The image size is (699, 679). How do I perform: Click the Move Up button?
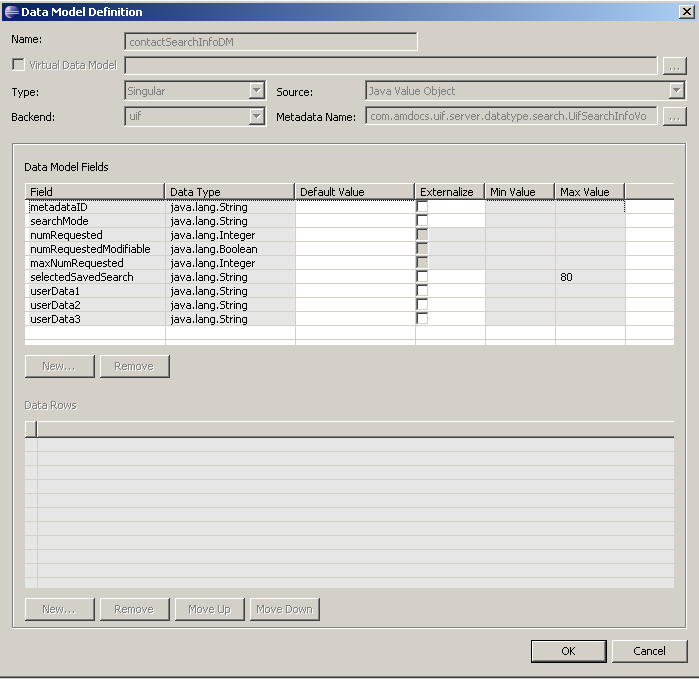click(209, 609)
